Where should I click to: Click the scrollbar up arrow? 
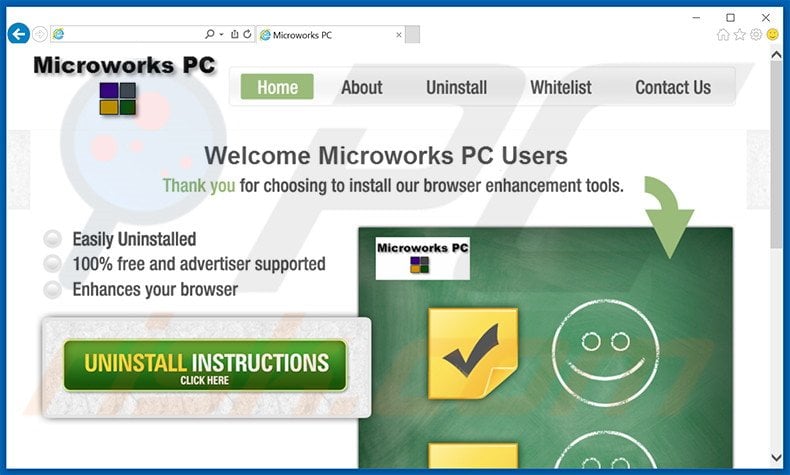click(776, 55)
